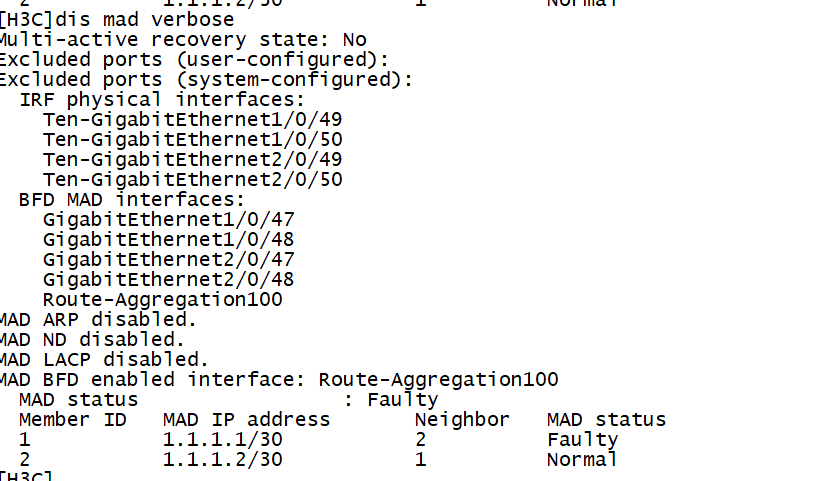Select the Ten-GigabitEthernet2/0/50 entry
Screen dimensions: 838x481
tap(192, 180)
